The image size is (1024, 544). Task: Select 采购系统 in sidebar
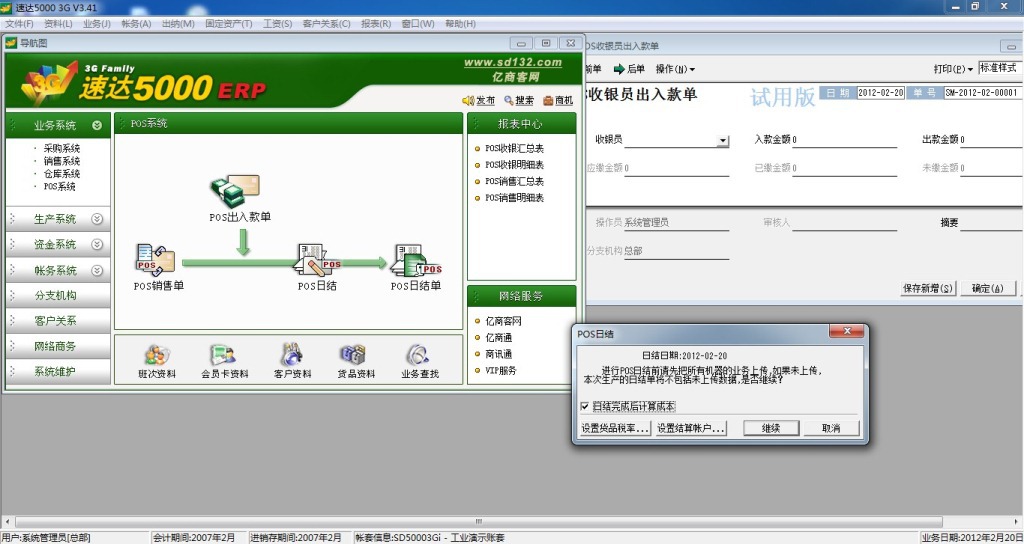(x=61, y=148)
